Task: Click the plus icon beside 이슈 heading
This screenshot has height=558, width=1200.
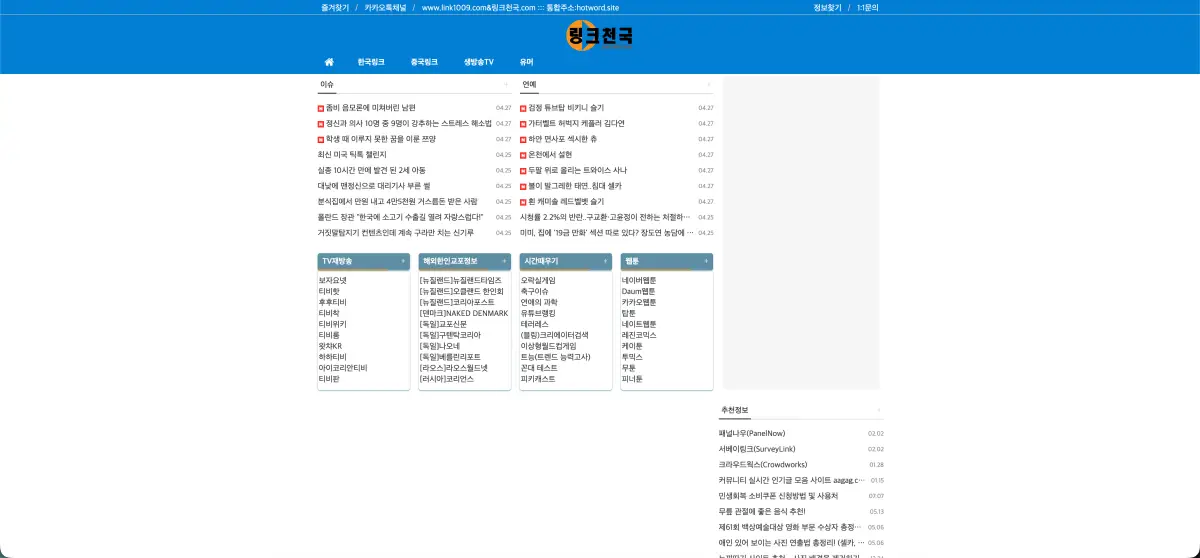Action: [507, 85]
